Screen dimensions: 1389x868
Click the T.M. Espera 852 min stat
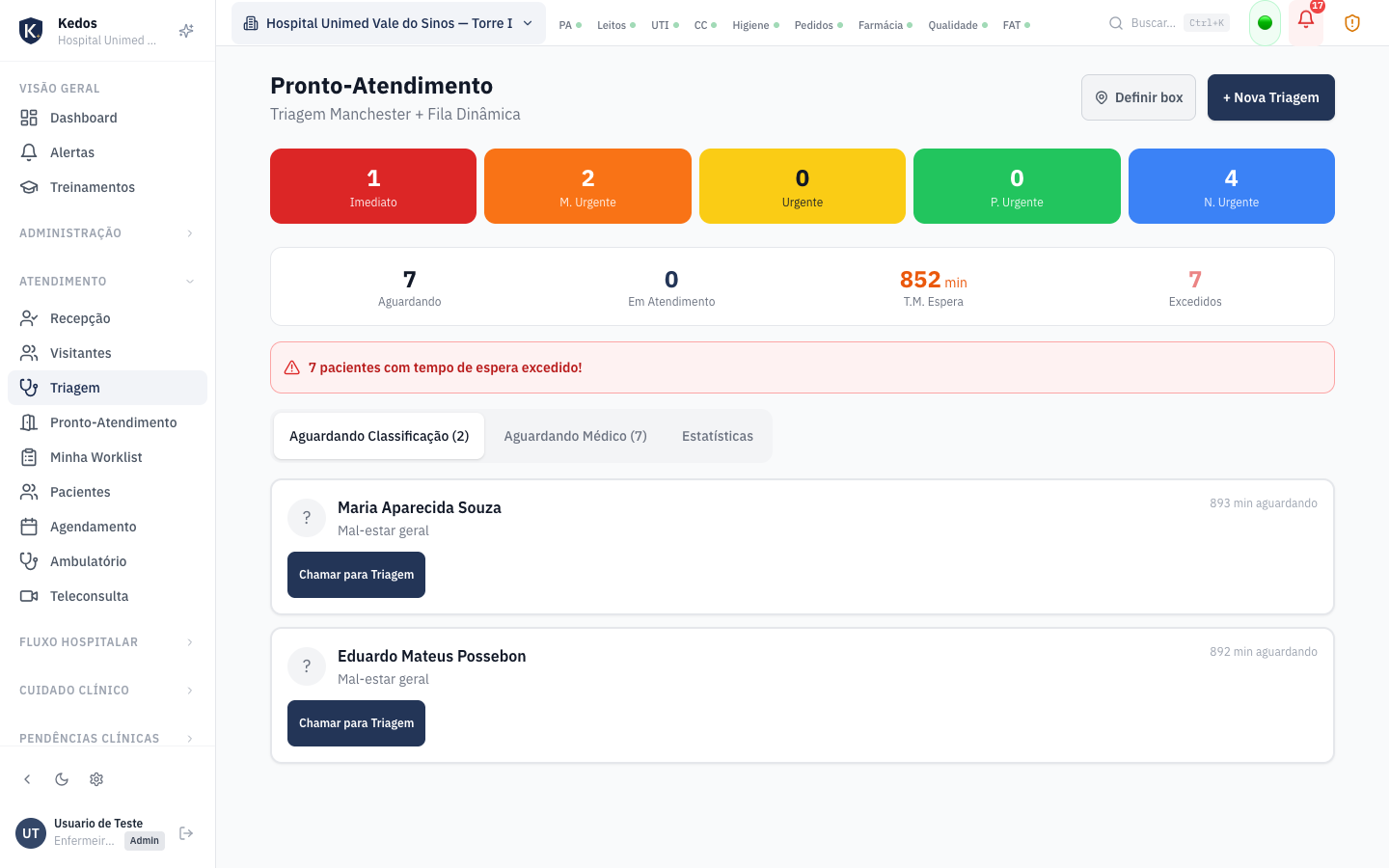934,287
